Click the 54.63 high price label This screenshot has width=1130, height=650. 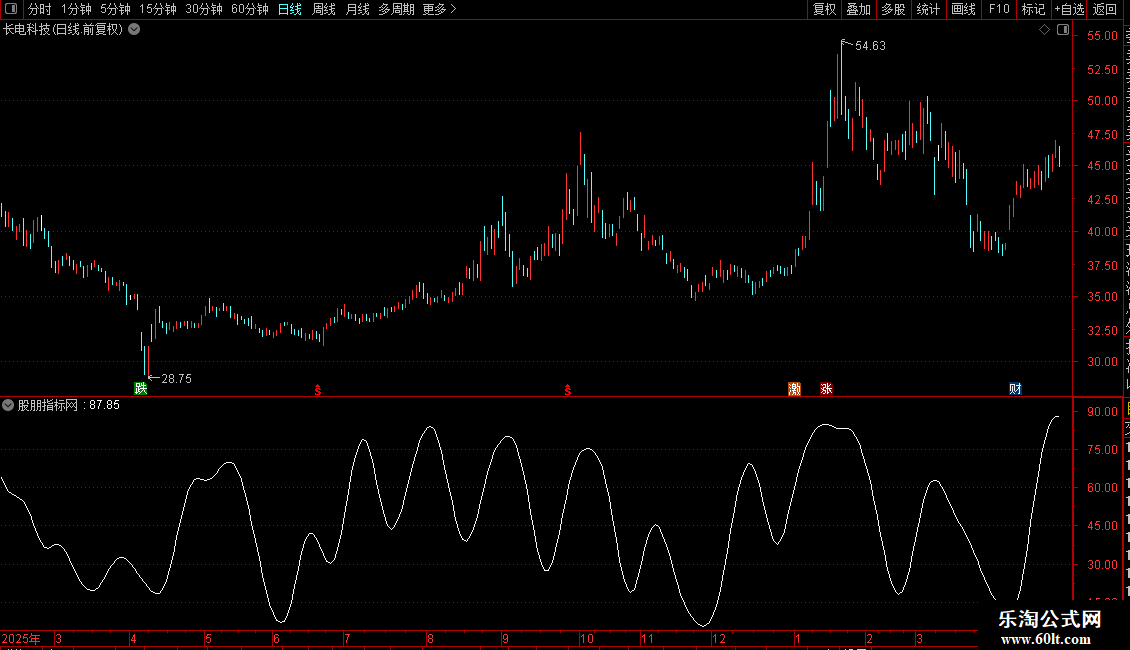tap(870, 46)
